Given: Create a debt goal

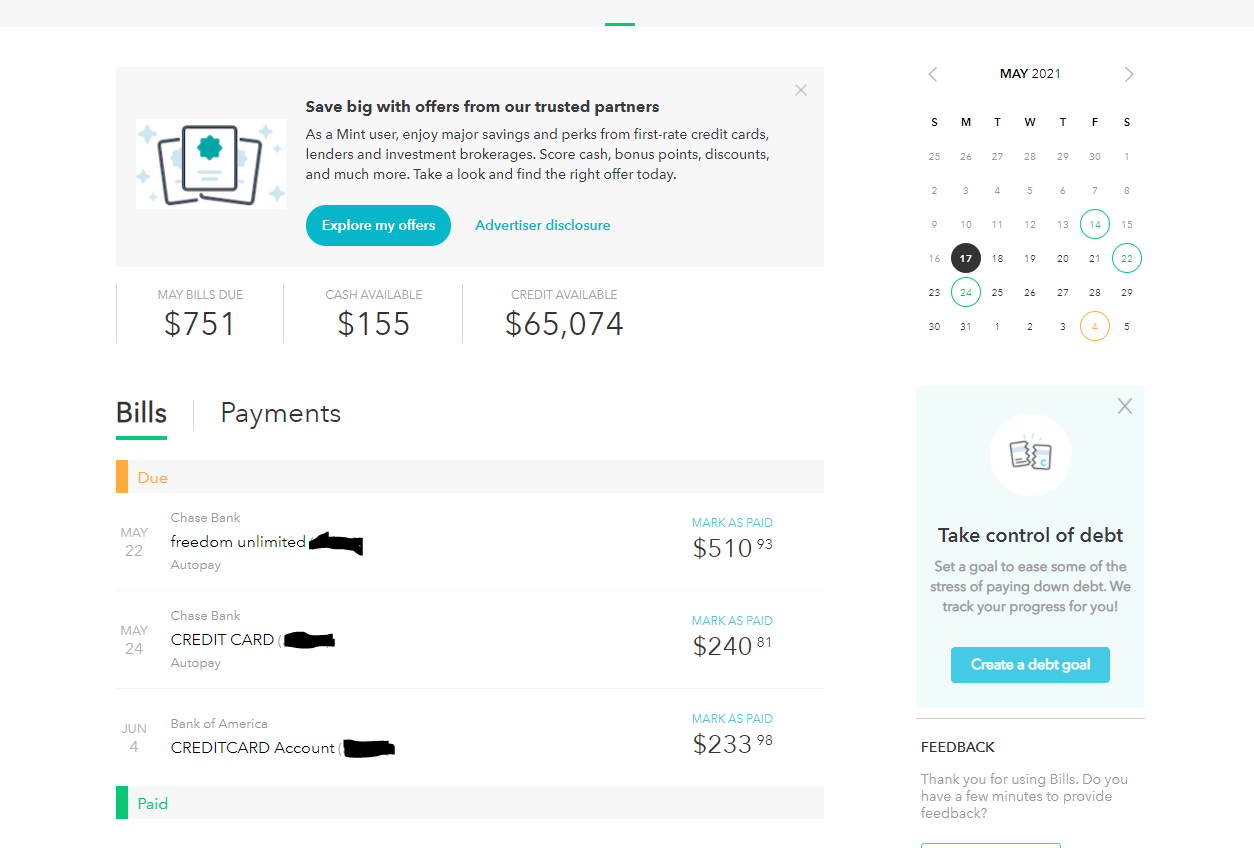Looking at the screenshot, I should pos(1030,665).
